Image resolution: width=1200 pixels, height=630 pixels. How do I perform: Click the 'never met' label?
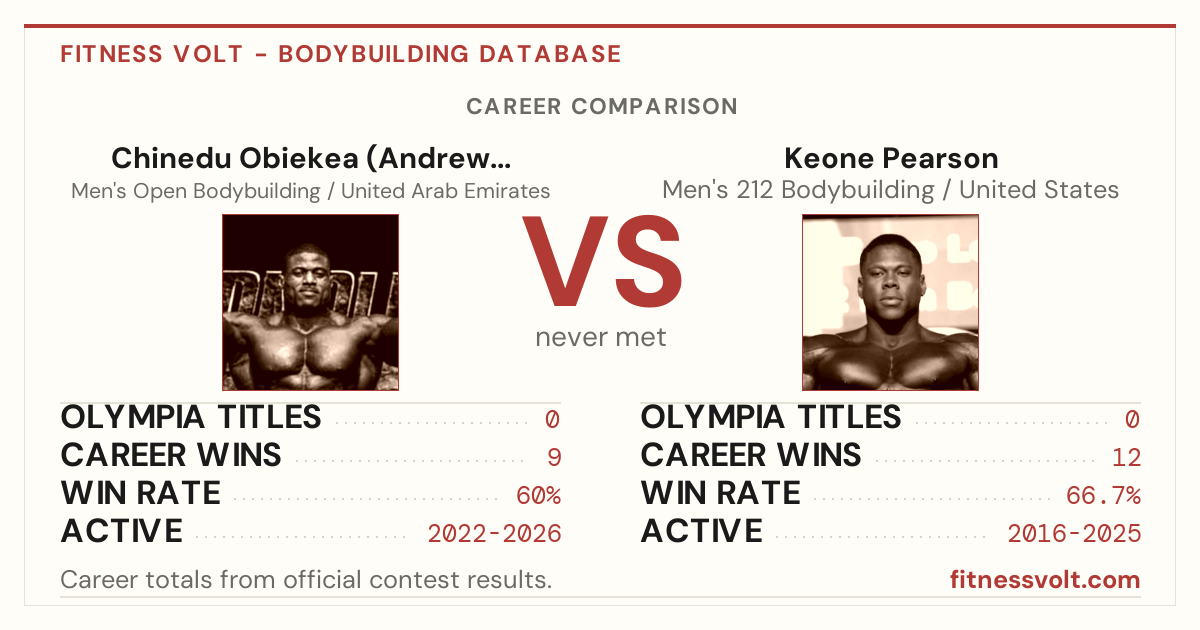pyautogui.click(x=600, y=337)
